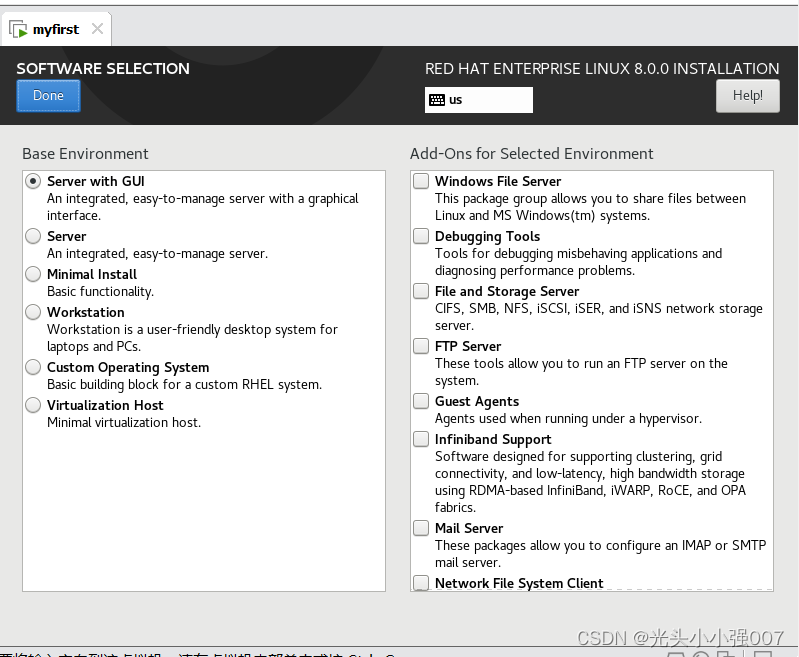The width and height of the screenshot is (799, 657).
Task: Click the Workstation label text
Action: point(86,312)
